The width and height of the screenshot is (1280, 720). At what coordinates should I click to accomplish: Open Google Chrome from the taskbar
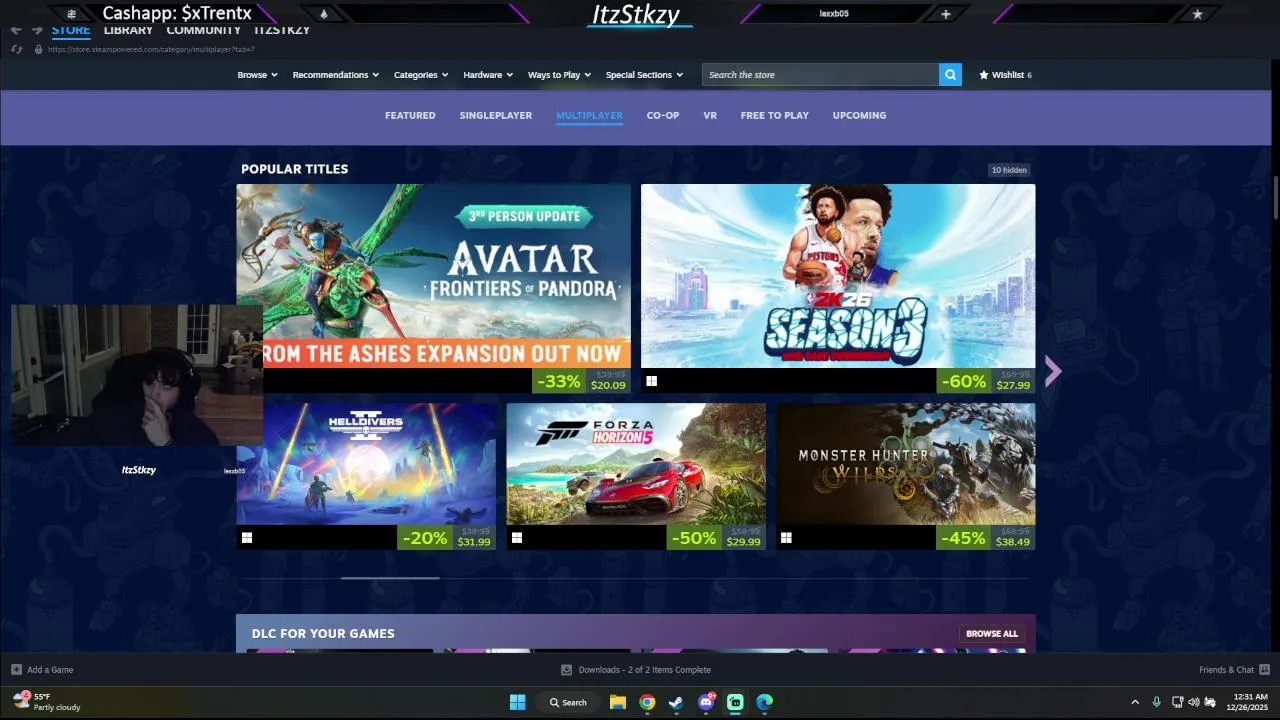click(647, 702)
